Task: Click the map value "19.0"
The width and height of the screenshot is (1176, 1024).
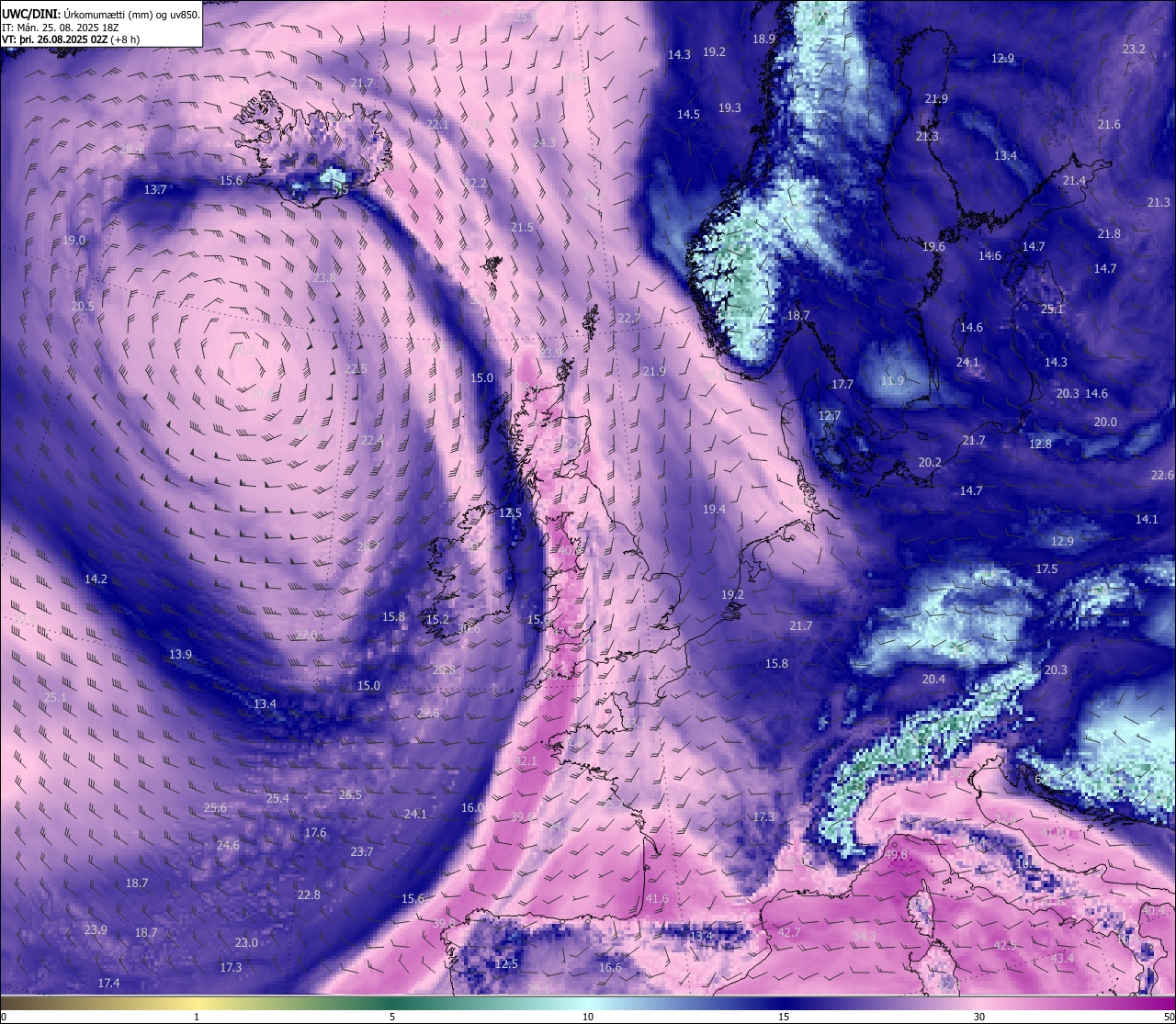Action: point(74,240)
